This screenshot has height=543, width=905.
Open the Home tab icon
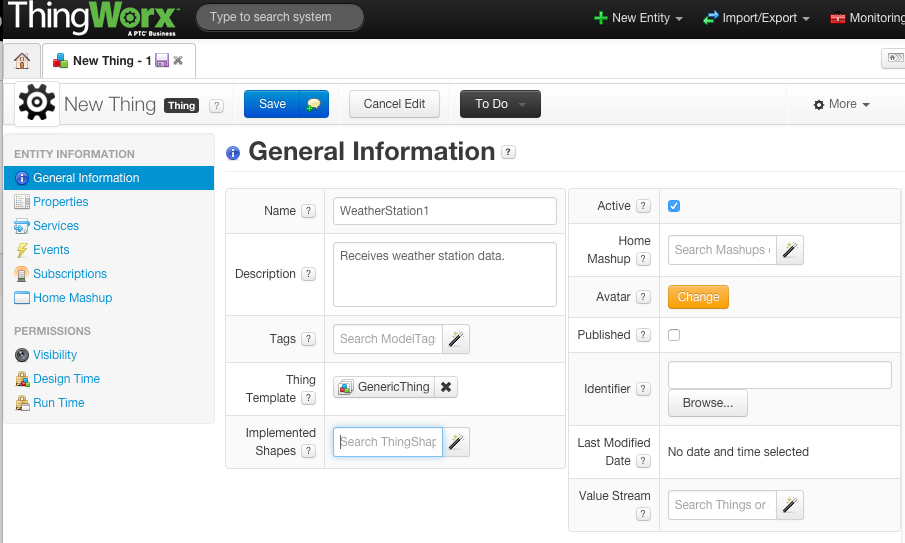[x=22, y=61]
